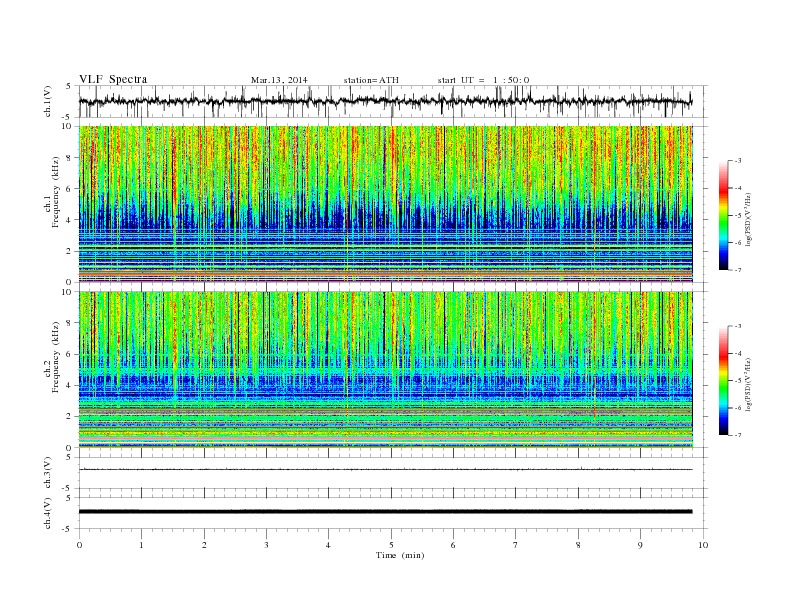This screenshot has height=612, width=792.
Task: Click the 'station=ATH' header label
Action: [x=371, y=80]
